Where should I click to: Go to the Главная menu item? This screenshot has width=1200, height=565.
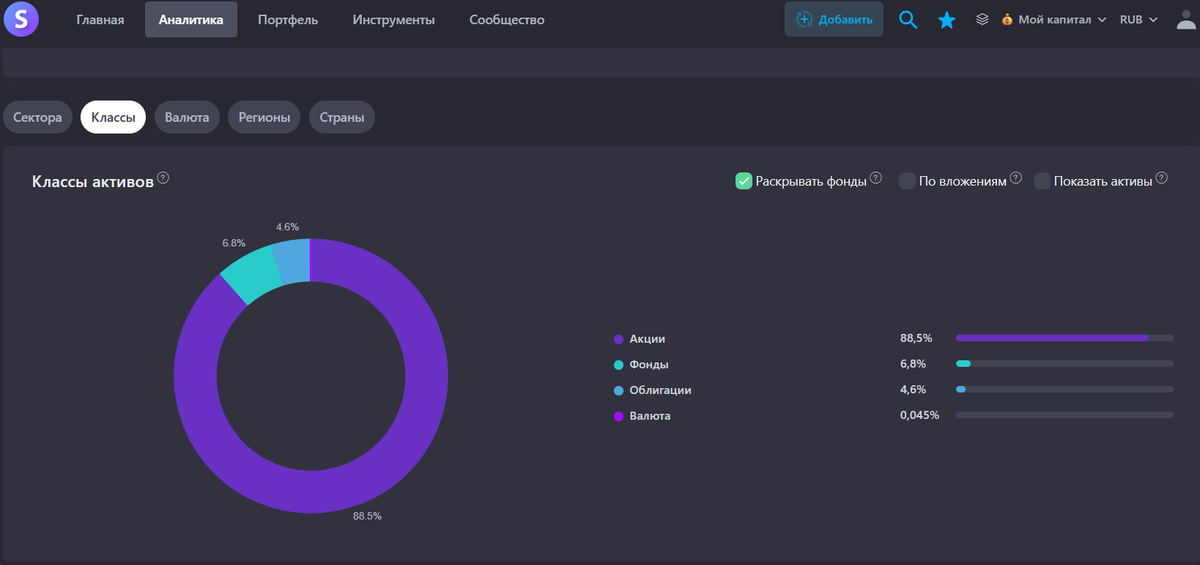click(100, 20)
